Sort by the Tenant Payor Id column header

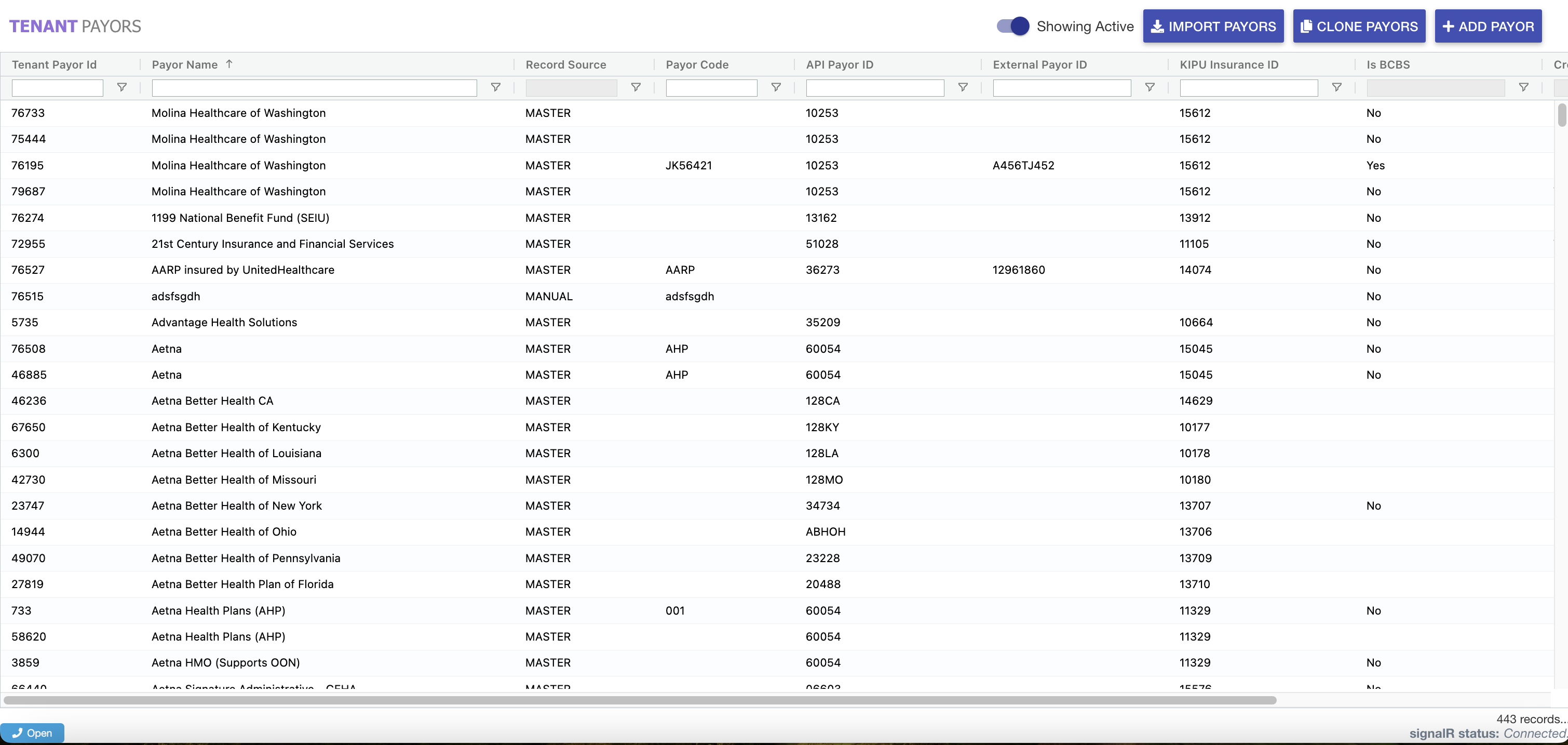point(54,64)
